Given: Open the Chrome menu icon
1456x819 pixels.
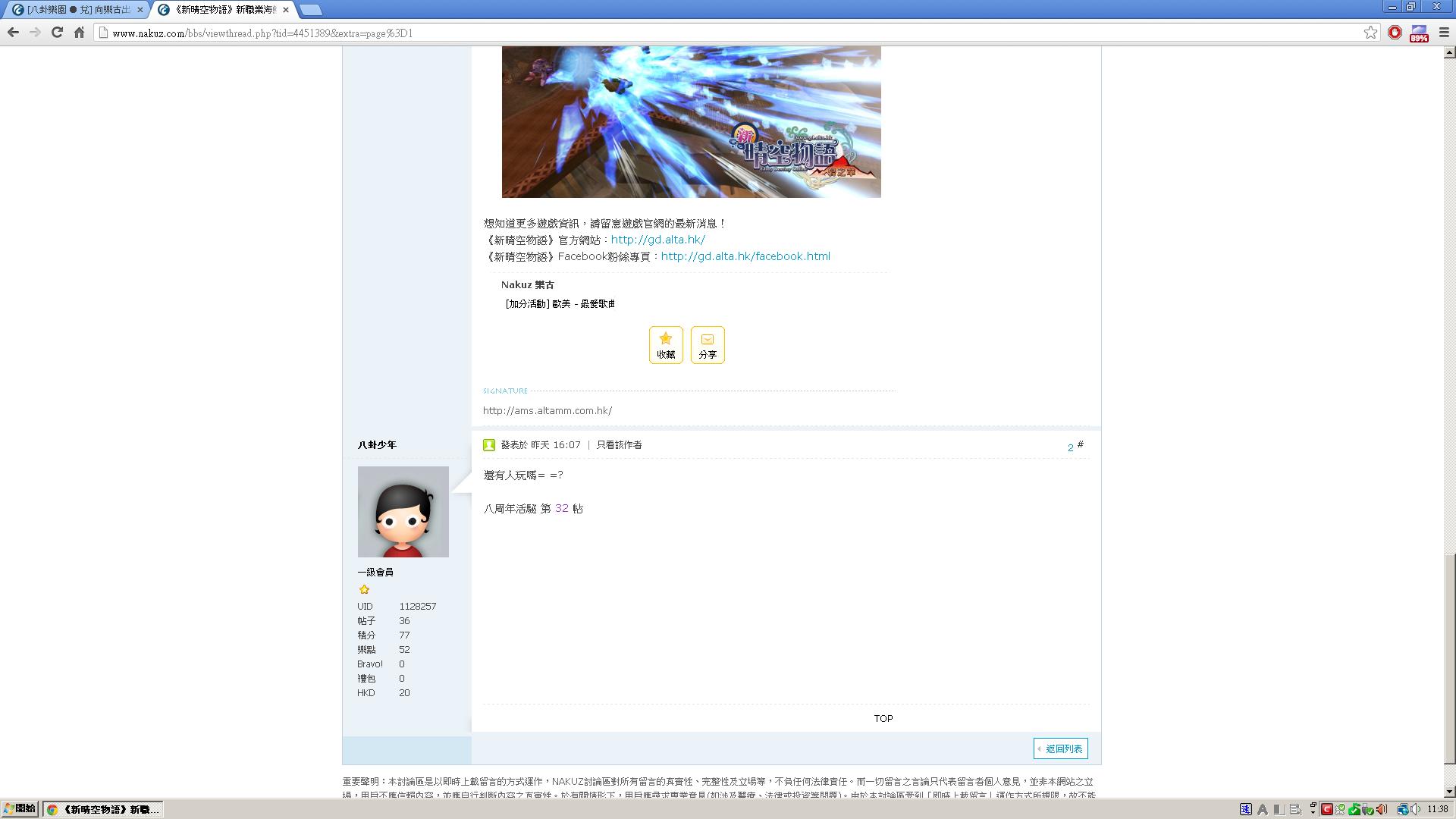Looking at the screenshot, I should pos(1444,33).
